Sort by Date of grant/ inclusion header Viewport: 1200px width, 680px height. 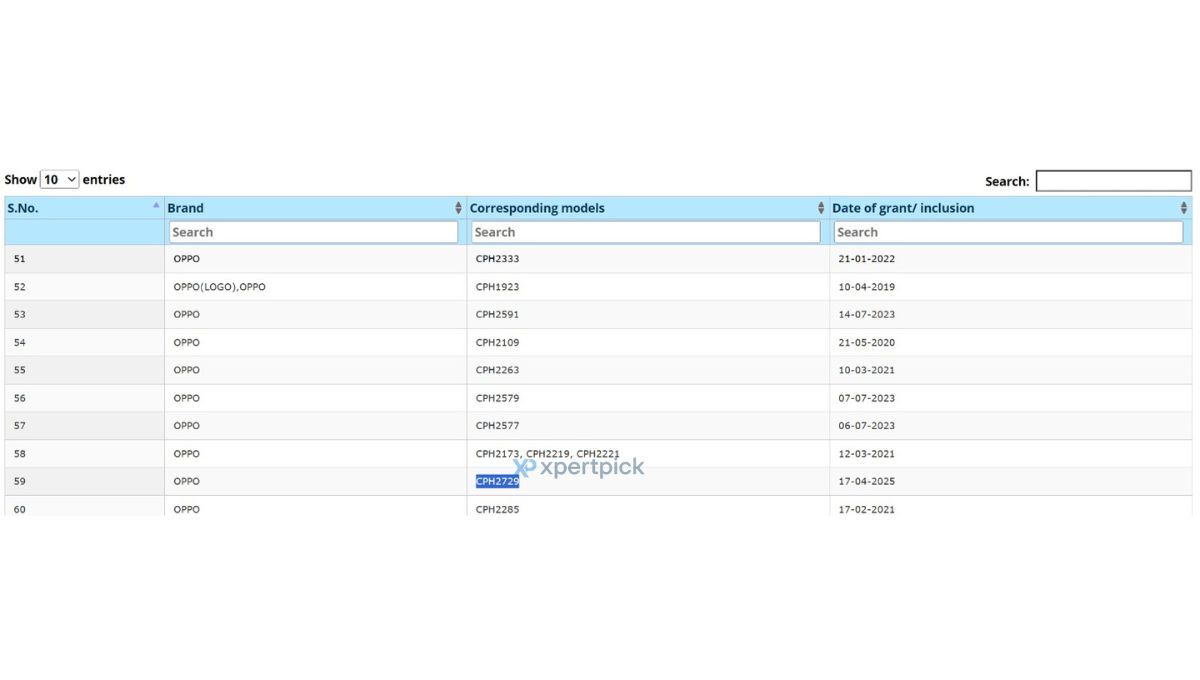pyautogui.click(x=1010, y=208)
